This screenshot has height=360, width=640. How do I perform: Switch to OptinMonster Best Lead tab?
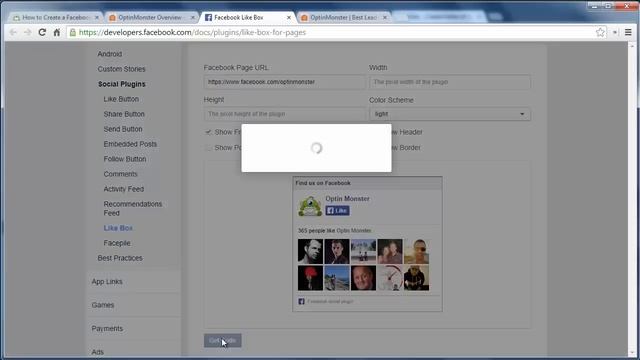tap(343, 18)
